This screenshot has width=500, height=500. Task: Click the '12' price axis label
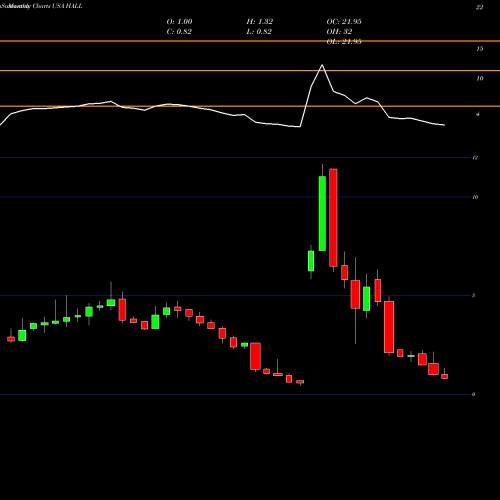click(x=475, y=158)
